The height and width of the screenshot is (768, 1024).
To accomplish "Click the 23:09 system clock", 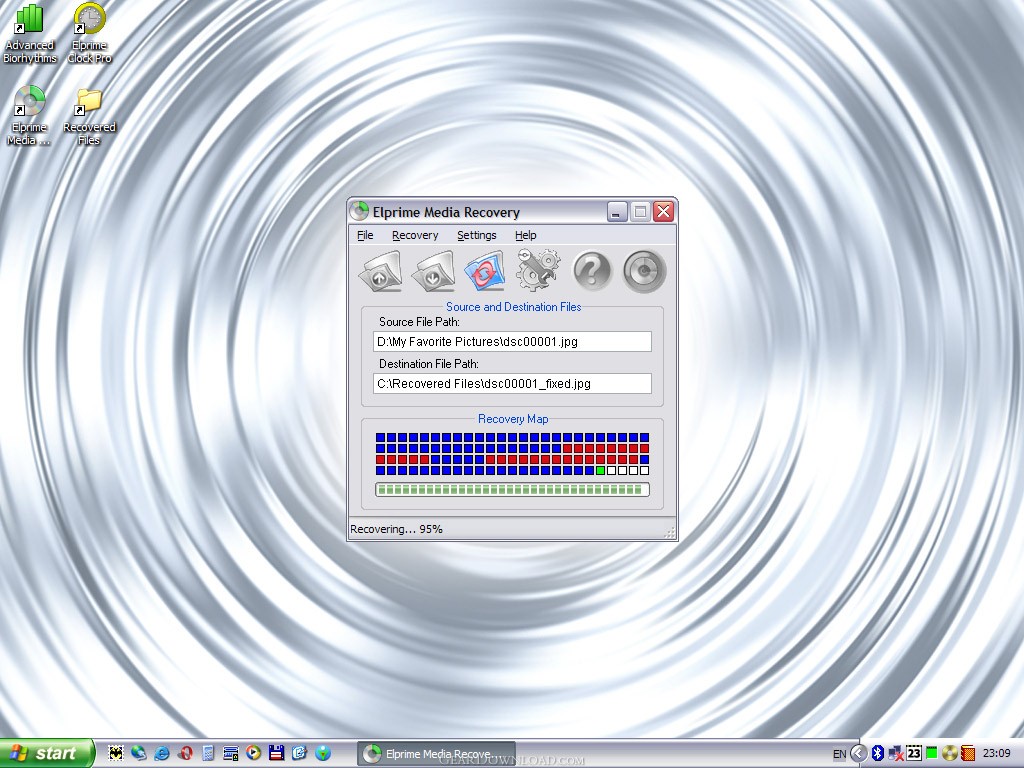I will 997,753.
